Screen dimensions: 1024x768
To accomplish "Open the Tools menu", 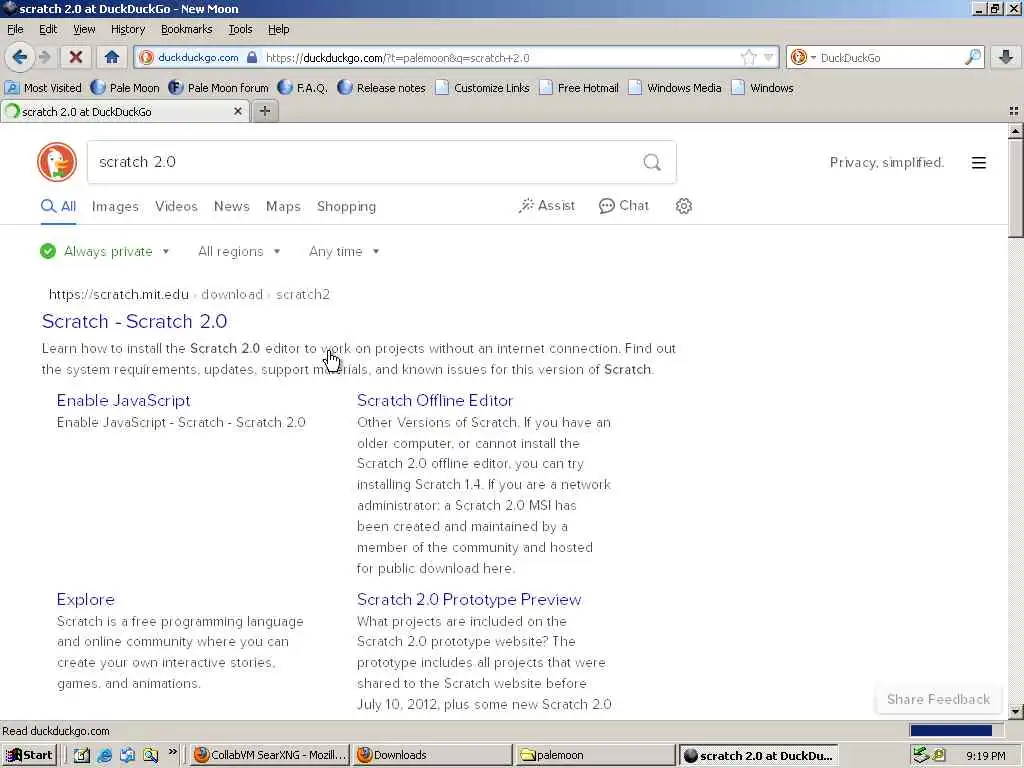I will click(x=240, y=29).
